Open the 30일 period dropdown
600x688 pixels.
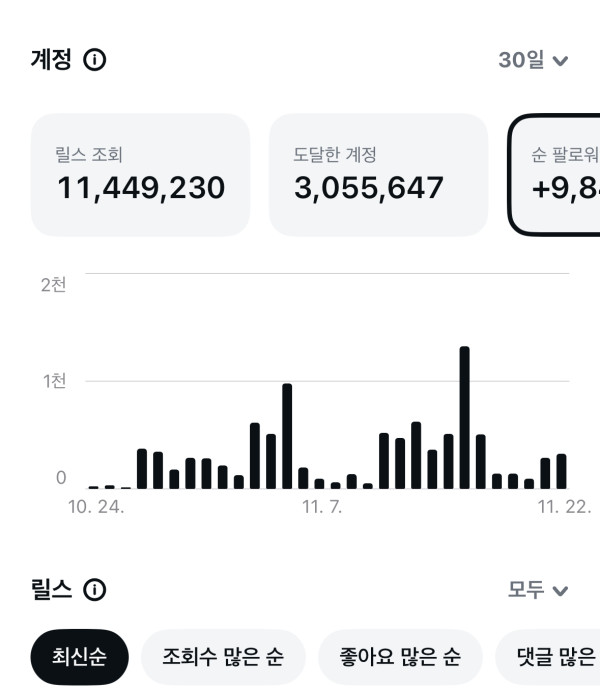point(532,60)
